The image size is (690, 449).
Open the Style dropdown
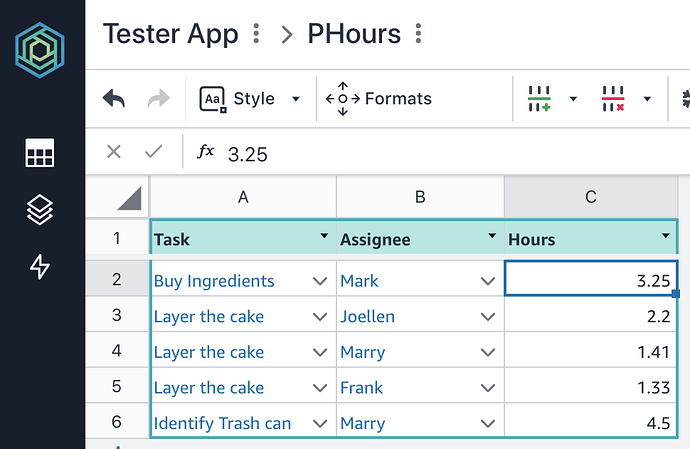tap(250, 98)
